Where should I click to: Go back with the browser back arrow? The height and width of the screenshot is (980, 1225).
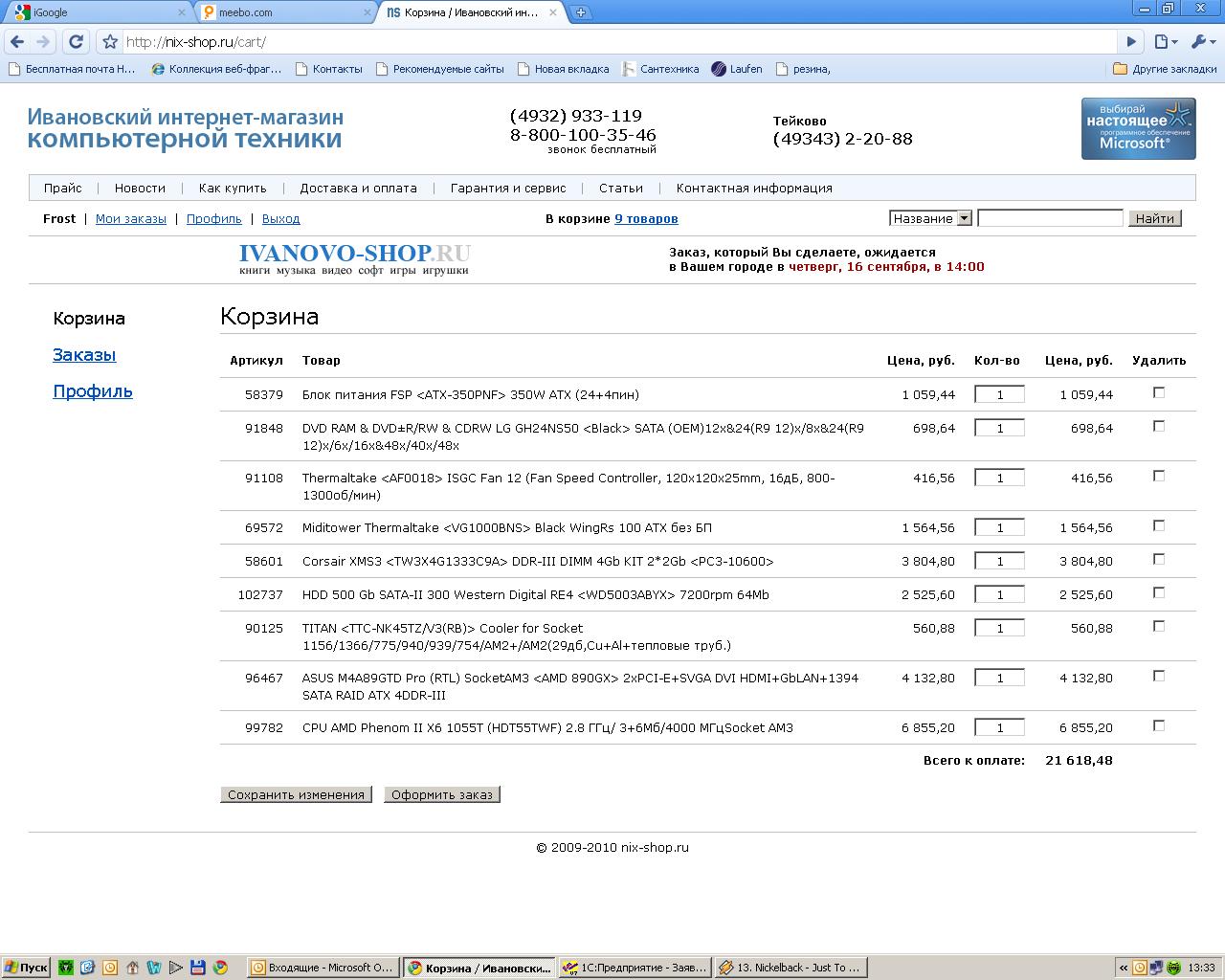[17, 42]
